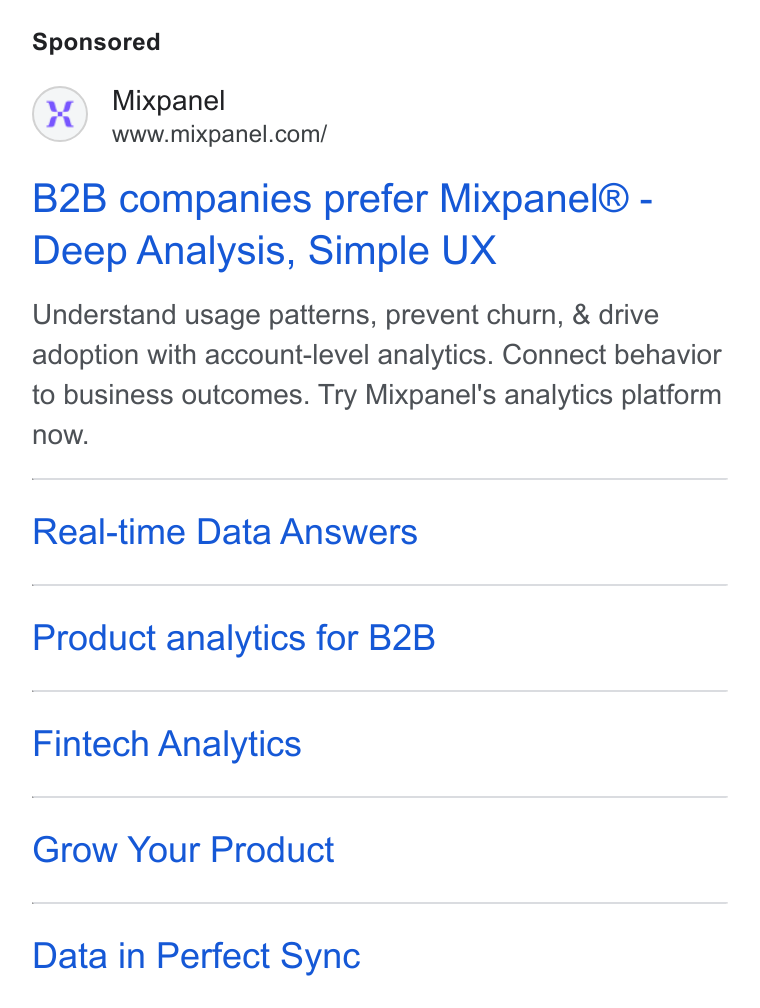Click the circular favicon beside Mixpanel
Viewport: 760px width, 1008px height.
60,114
